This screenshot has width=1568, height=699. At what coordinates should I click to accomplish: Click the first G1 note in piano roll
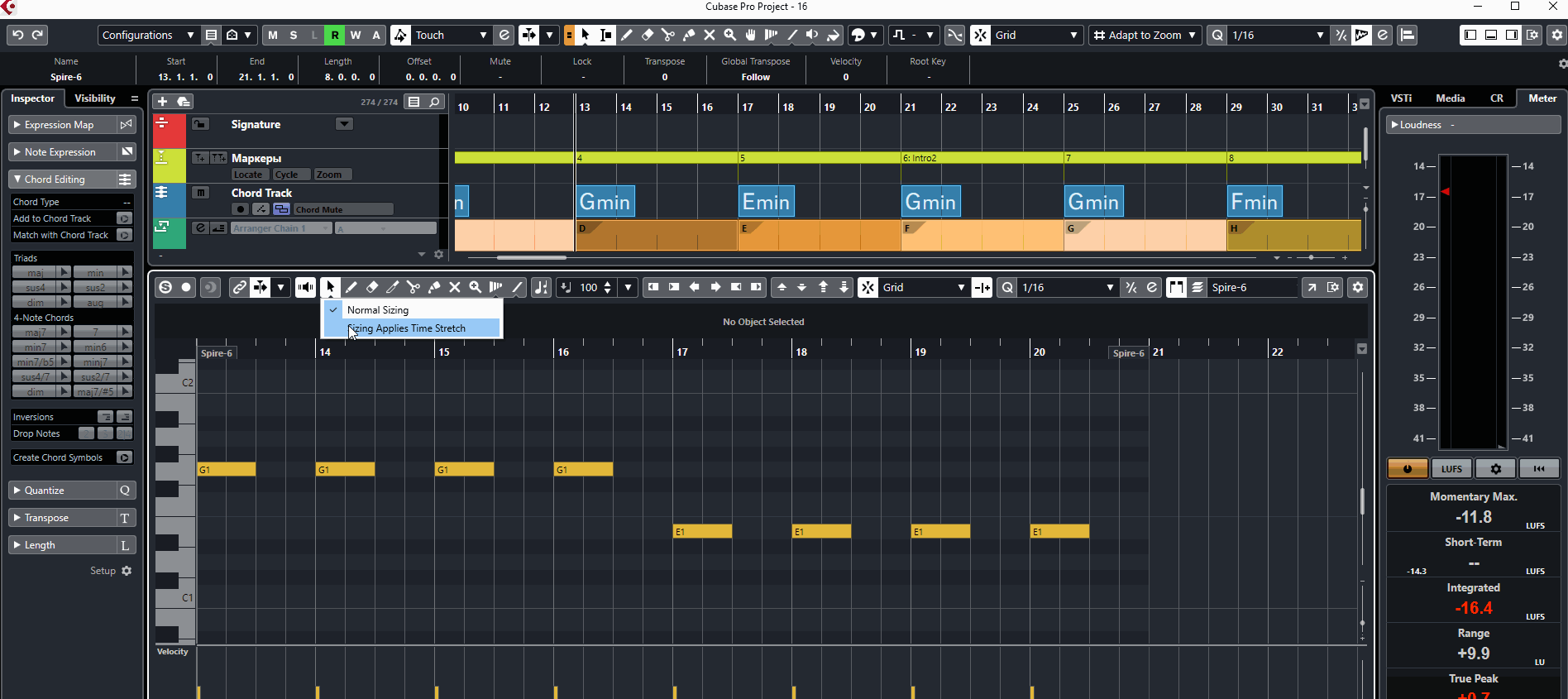227,470
